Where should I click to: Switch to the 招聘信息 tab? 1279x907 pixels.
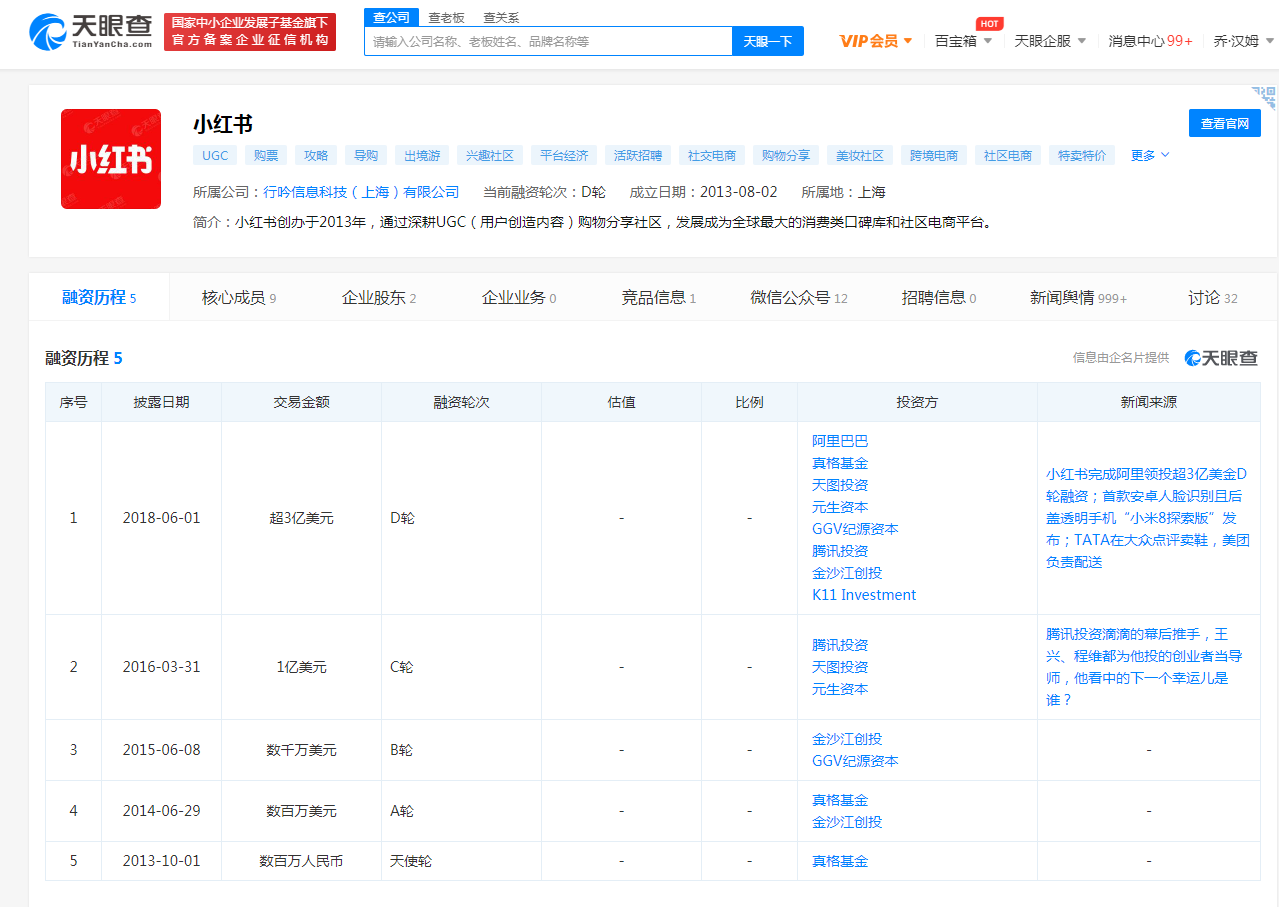click(939, 297)
